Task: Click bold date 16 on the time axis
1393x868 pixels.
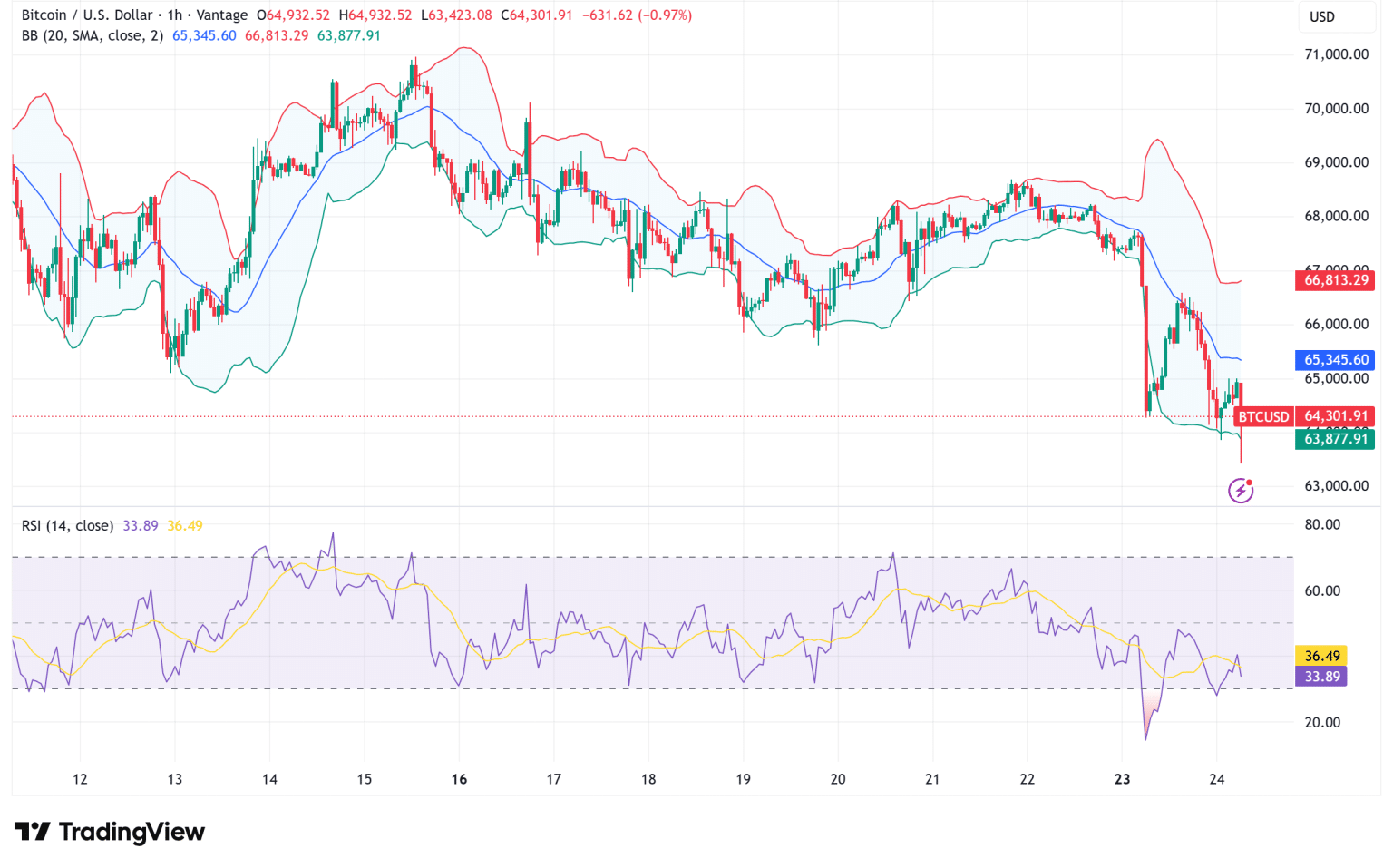Action: [x=459, y=779]
